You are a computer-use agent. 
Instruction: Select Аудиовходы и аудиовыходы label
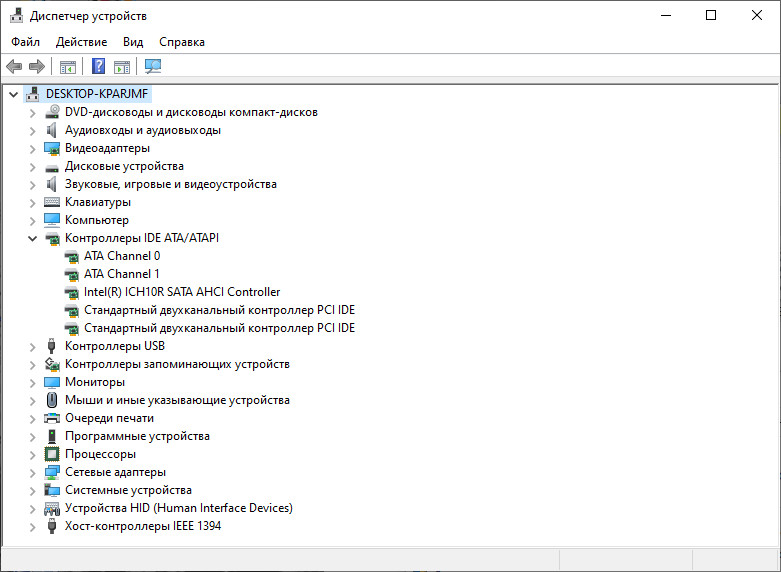pos(142,130)
